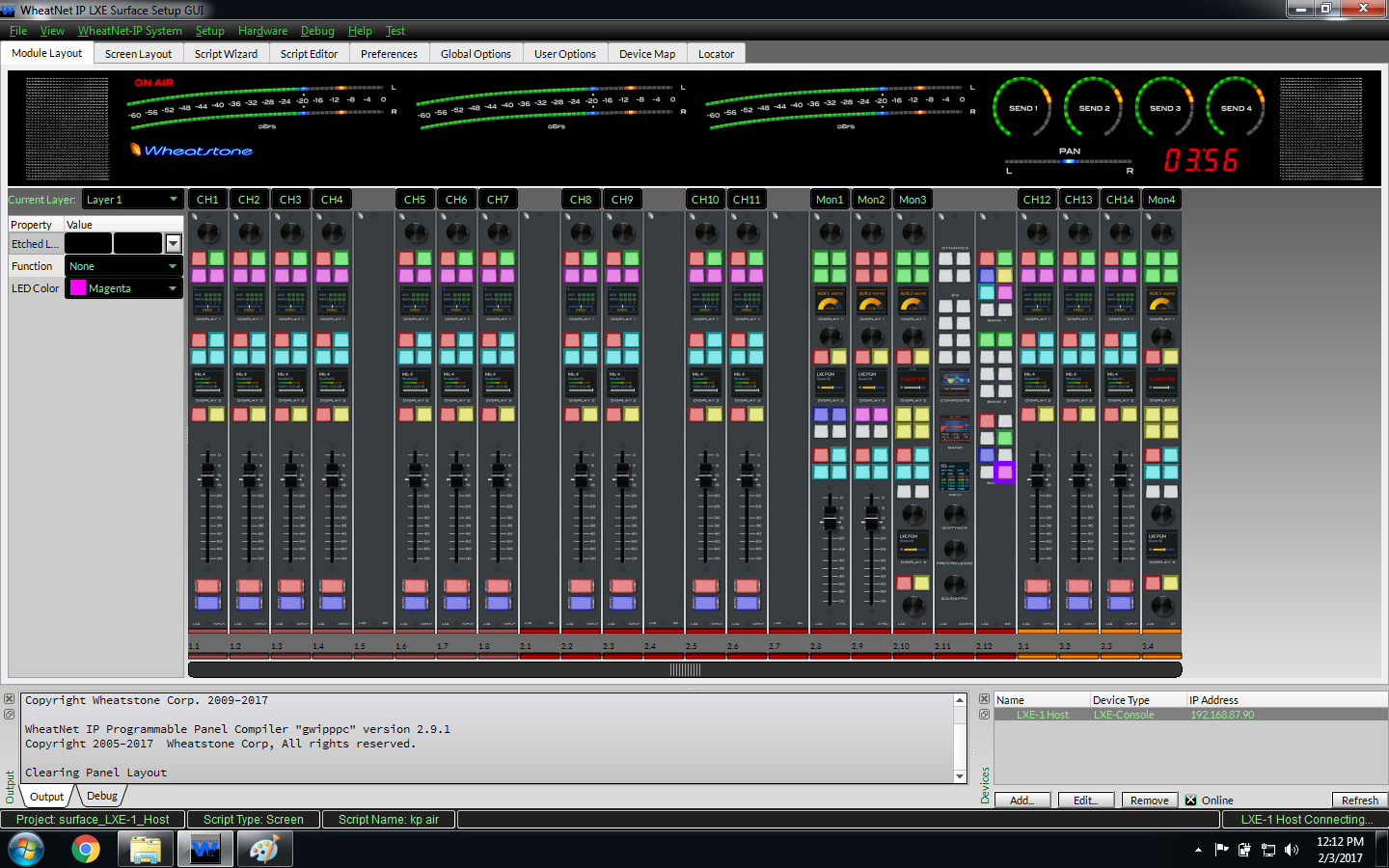This screenshot has width=1389, height=868.
Task: Switch to the Debug output tab
Action: pyautogui.click(x=102, y=797)
